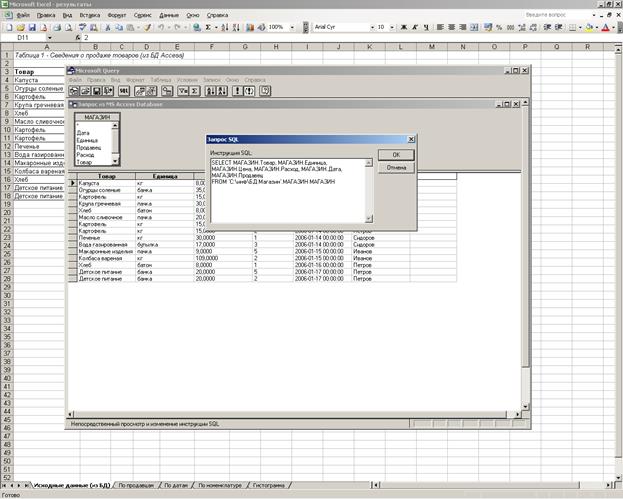Click the Товар column header in query grid
The width and height of the screenshot is (623, 499).
click(x=106, y=176)
